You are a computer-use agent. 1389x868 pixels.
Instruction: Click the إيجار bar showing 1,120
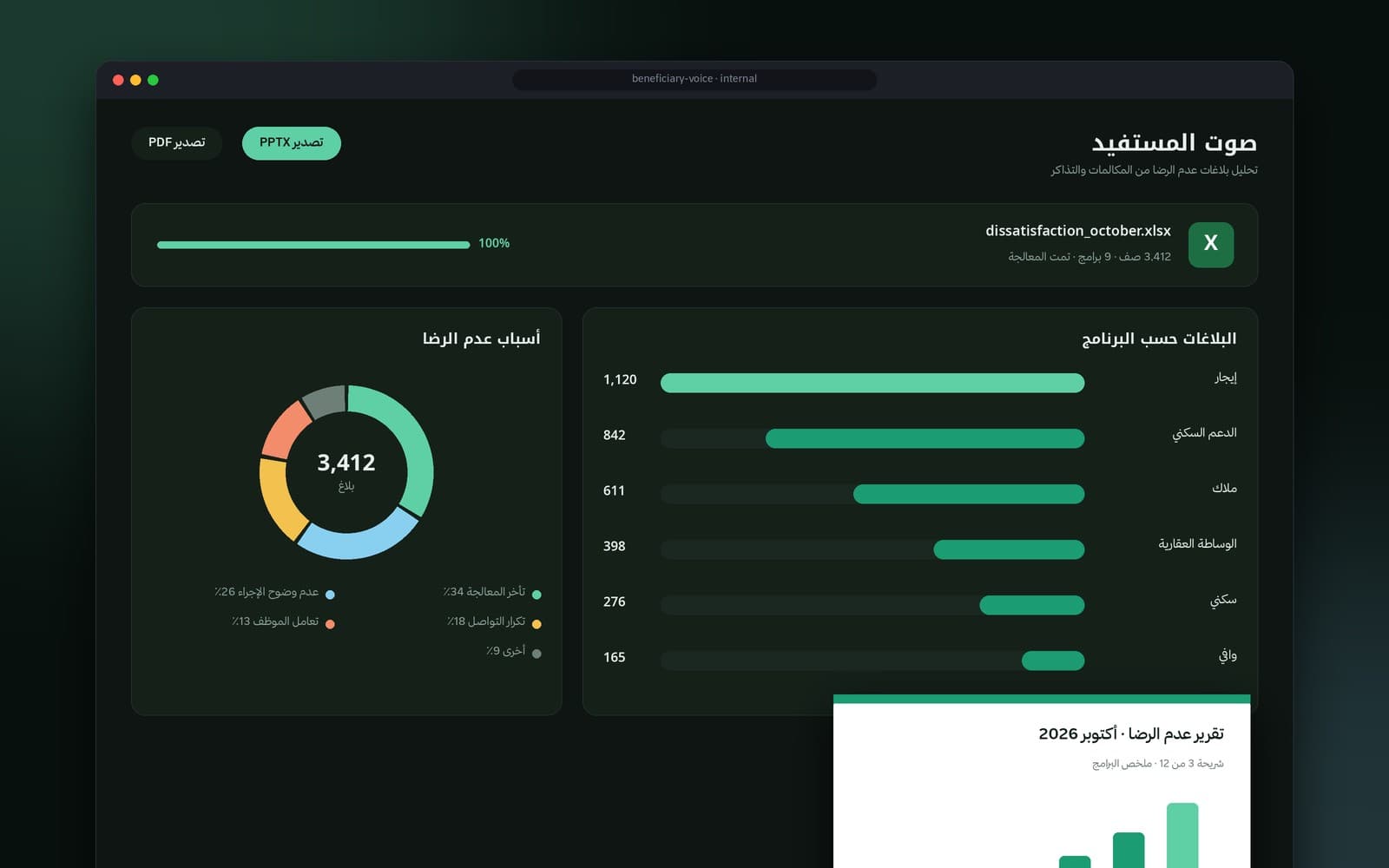pyautogui.click(x=872, y=383)
